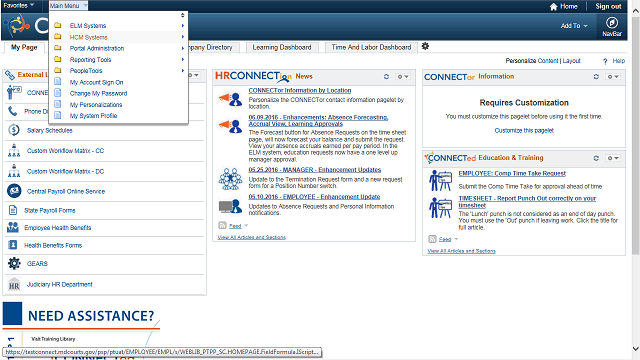Click Customize this pagelet link

(x=524, y=131)
